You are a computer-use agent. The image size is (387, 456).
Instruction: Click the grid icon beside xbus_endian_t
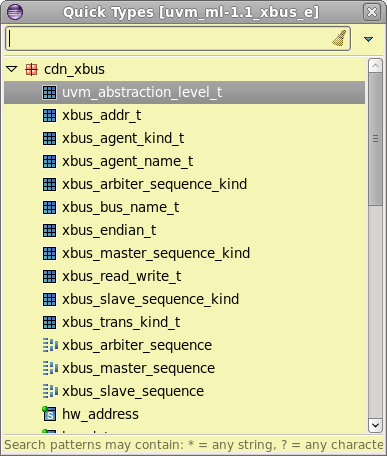[x=49, y=230]
